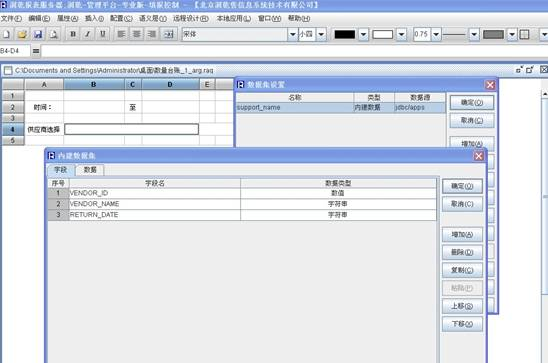
Task: Center-align the cell text
Action: click(137, 34)
